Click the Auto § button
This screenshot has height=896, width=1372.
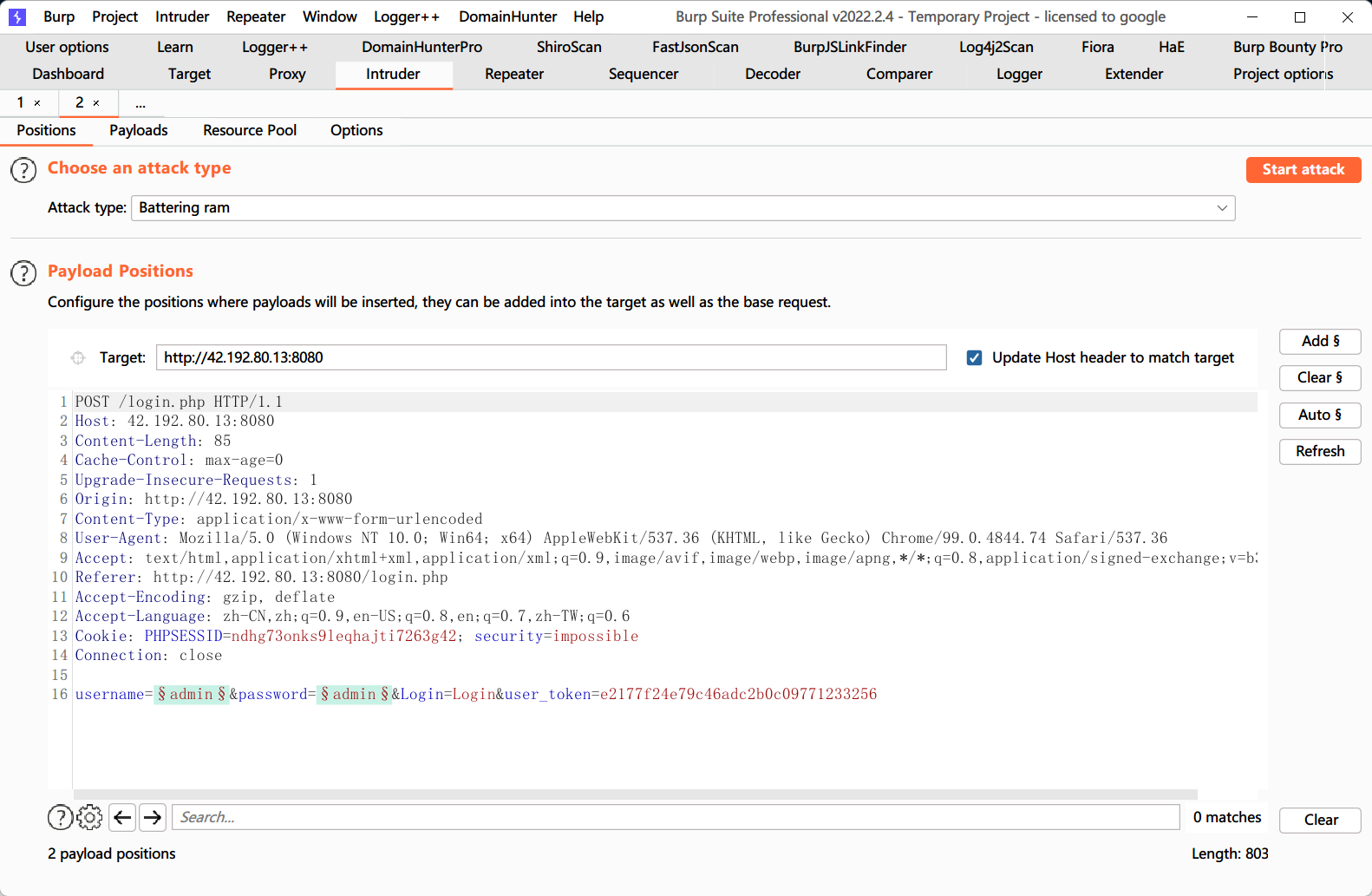pos(1320,415)
